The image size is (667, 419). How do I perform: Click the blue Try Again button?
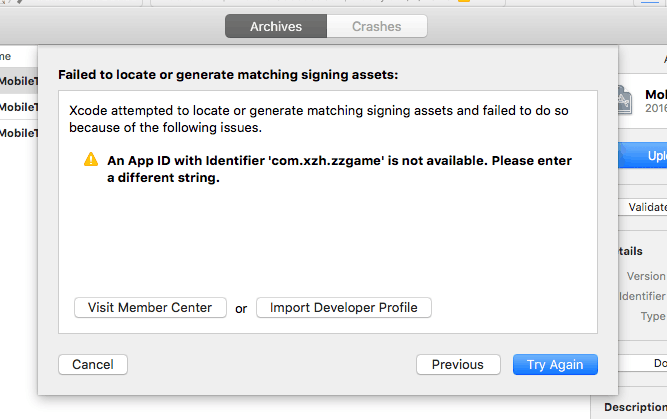555,365
